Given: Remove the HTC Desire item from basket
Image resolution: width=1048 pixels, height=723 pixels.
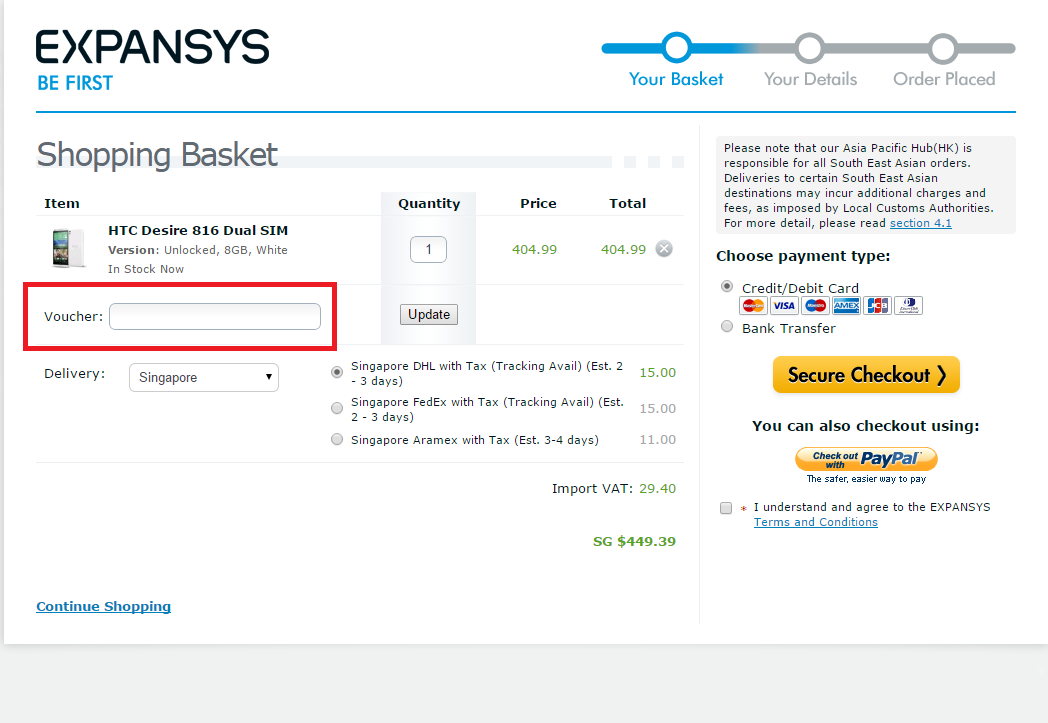Looking at the screenshot, I should (664, 249).
